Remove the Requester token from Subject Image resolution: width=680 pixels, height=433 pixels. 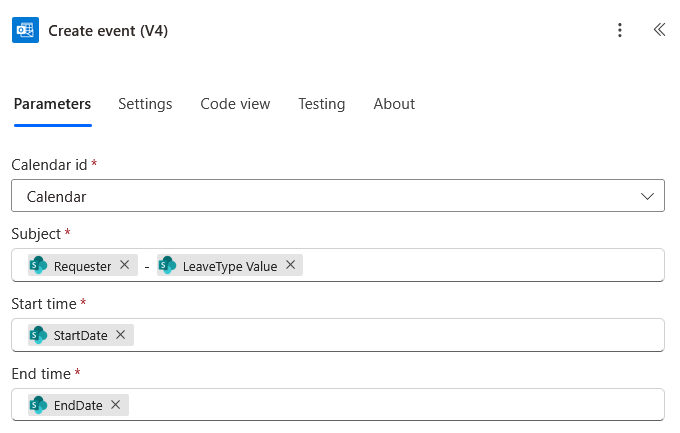124,265
